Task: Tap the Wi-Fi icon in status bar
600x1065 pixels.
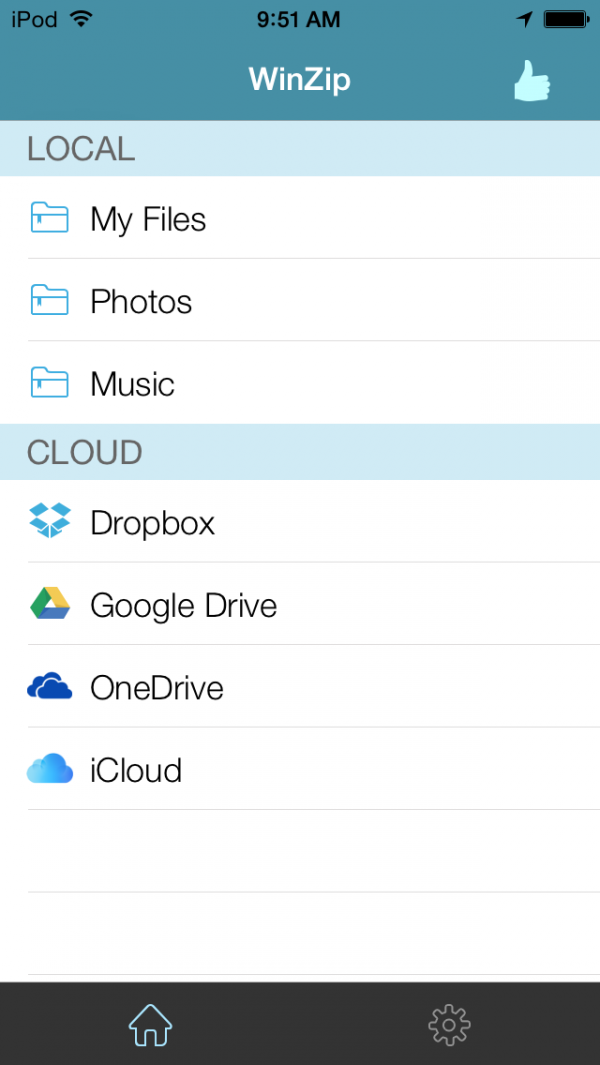Action: [x=81, y=19]
